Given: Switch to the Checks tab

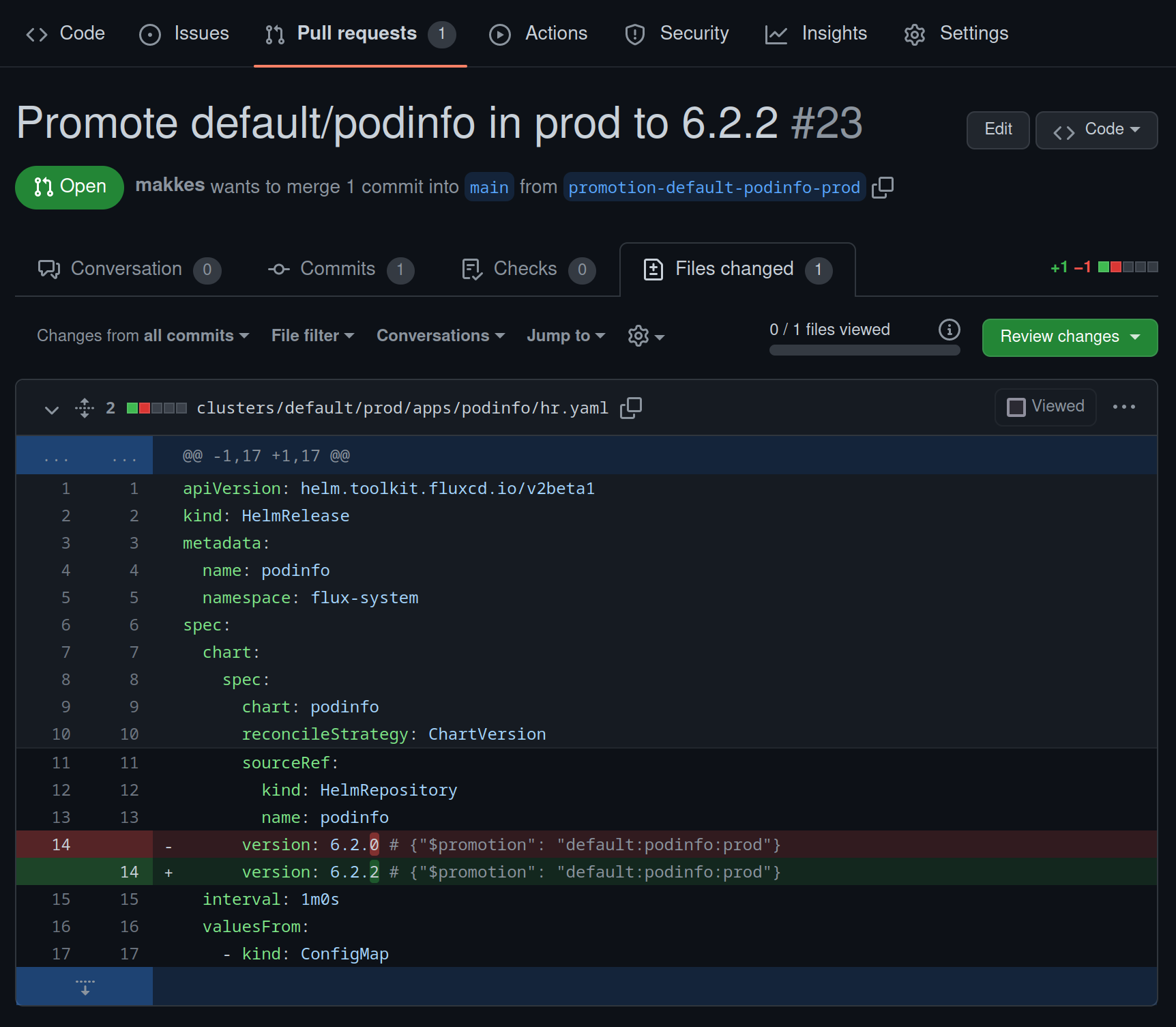Looking at the screenshot, I should coord(528,270).
